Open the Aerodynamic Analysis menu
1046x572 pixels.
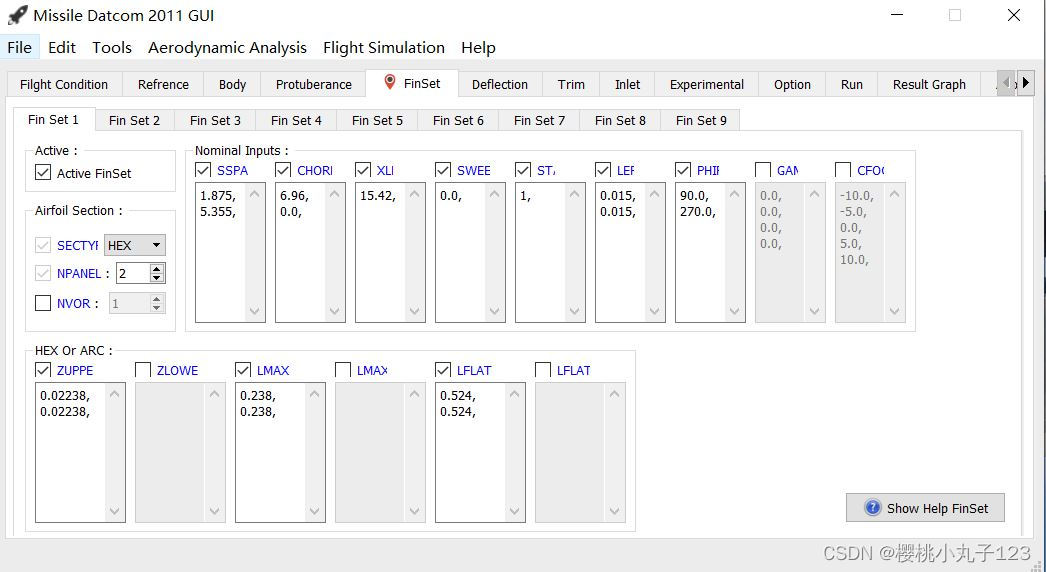pyautogui.click(x=227, y=47)
